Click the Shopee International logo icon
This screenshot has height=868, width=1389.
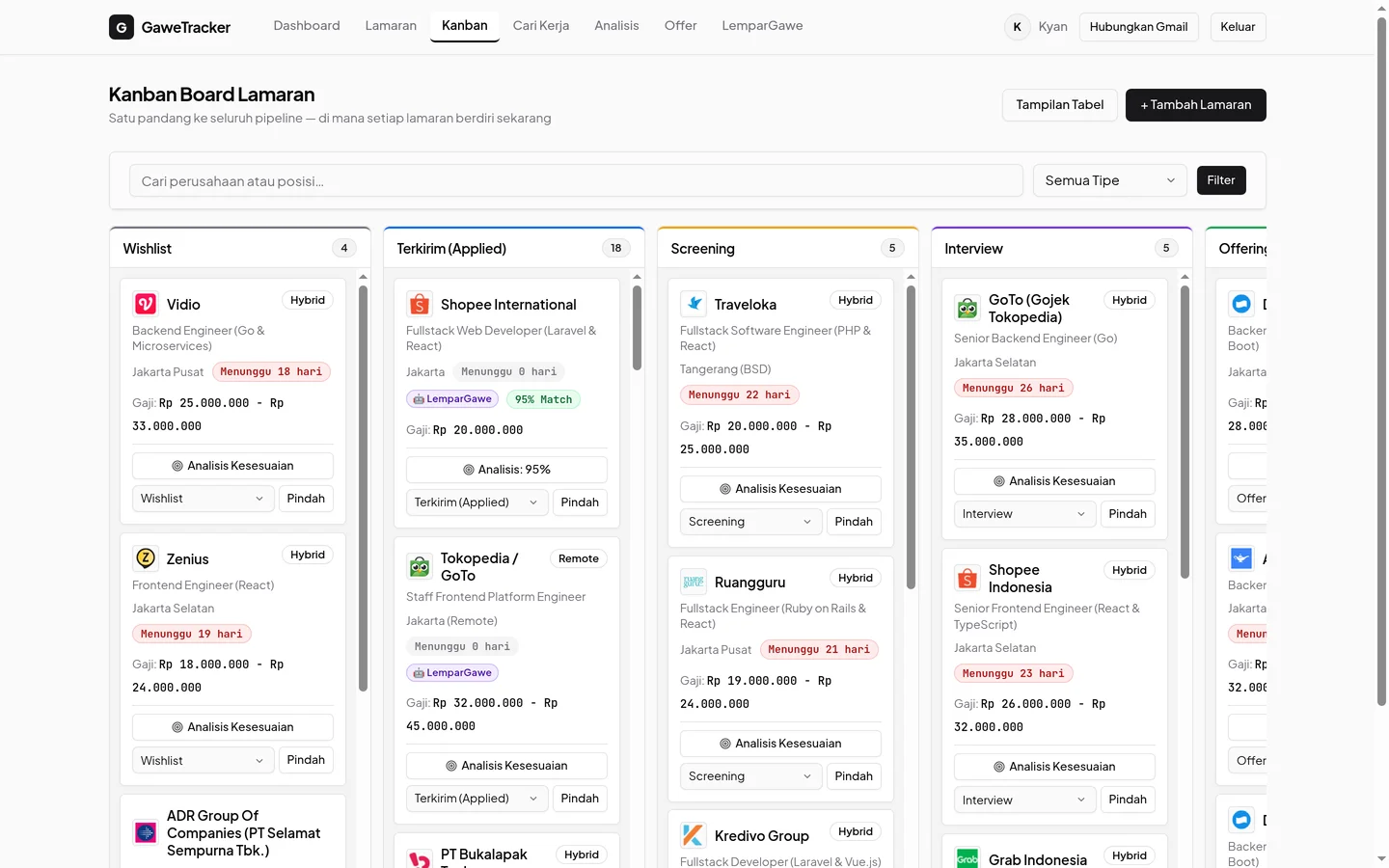[x=420, y=304]
